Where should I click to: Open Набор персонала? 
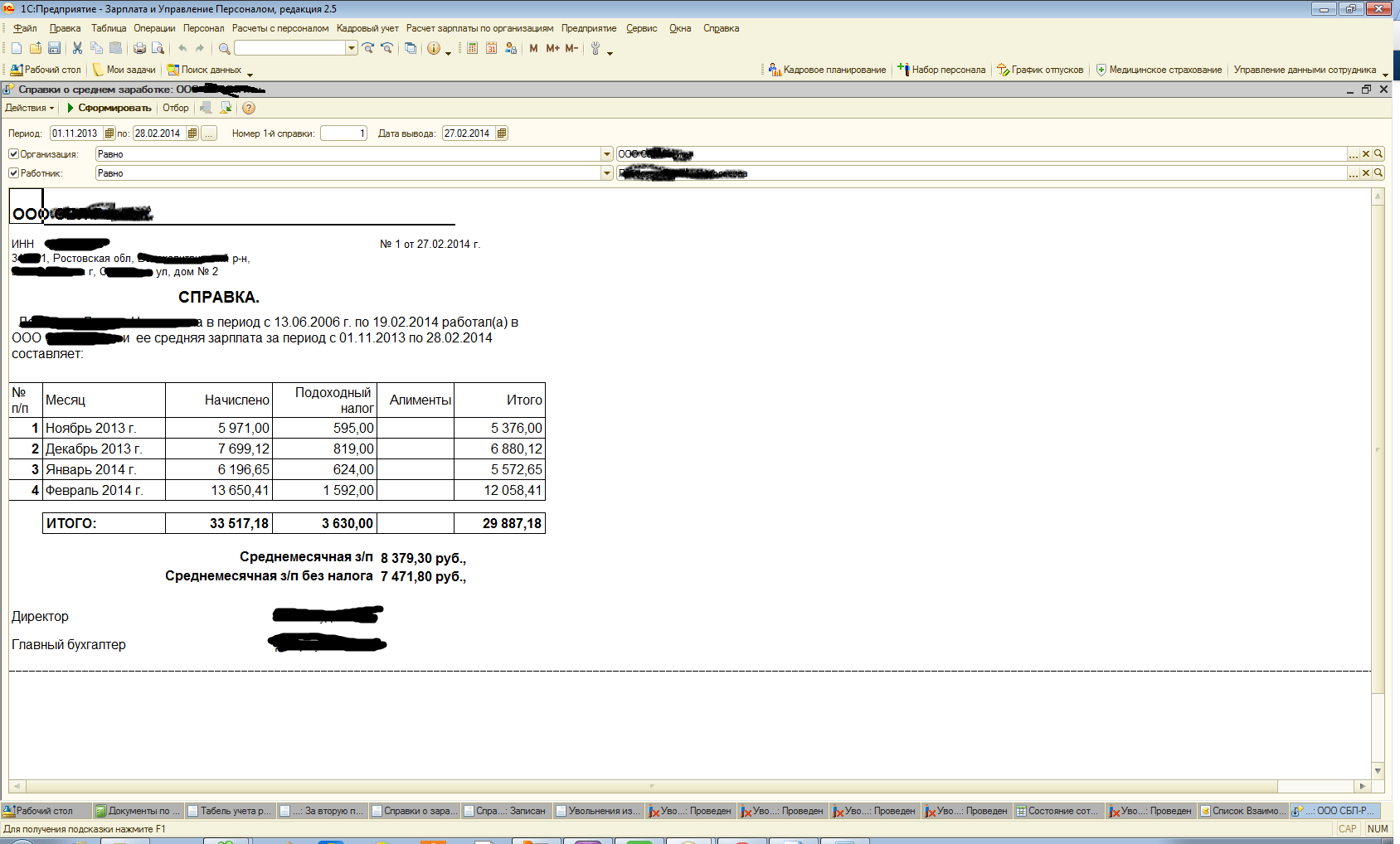[x=941, y=70]
